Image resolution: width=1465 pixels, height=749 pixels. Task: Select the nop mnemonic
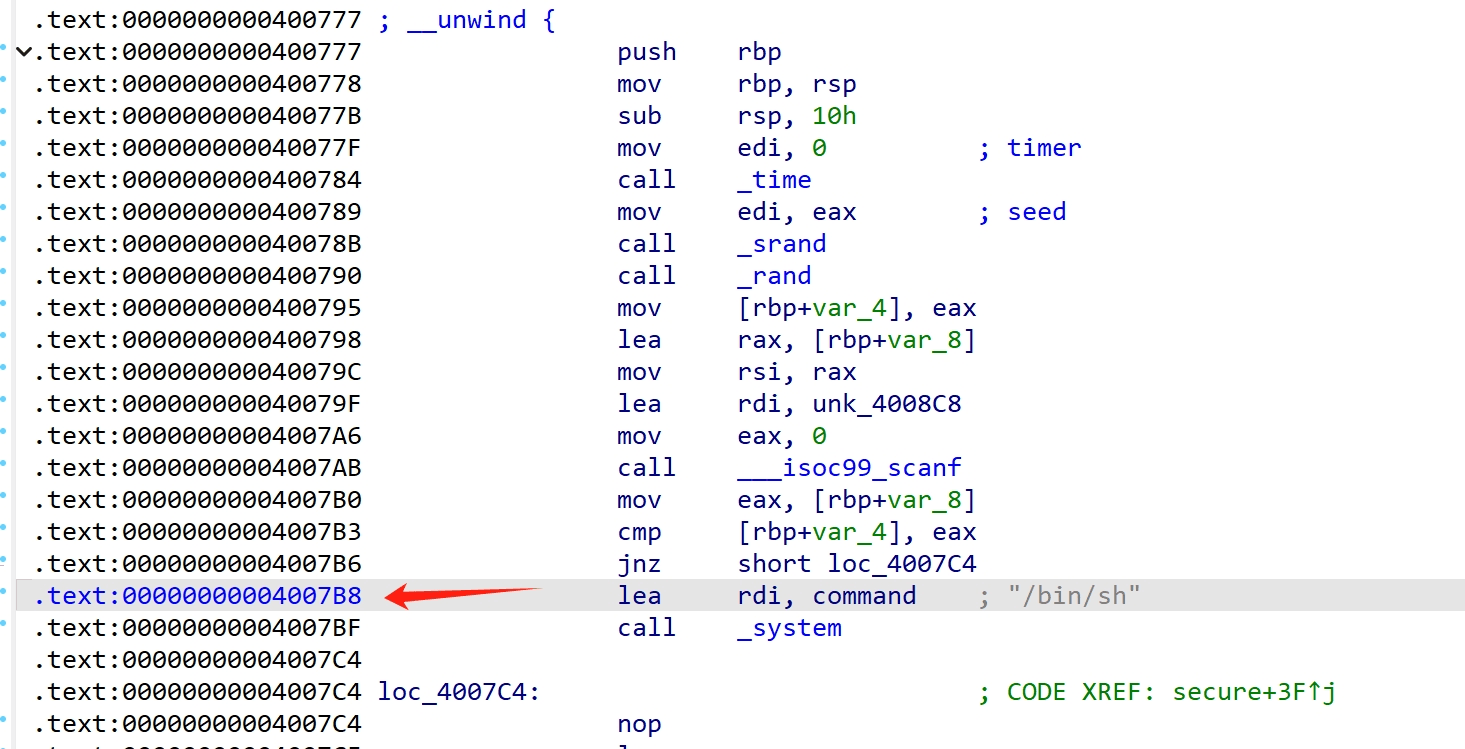[x=639, y=724]
